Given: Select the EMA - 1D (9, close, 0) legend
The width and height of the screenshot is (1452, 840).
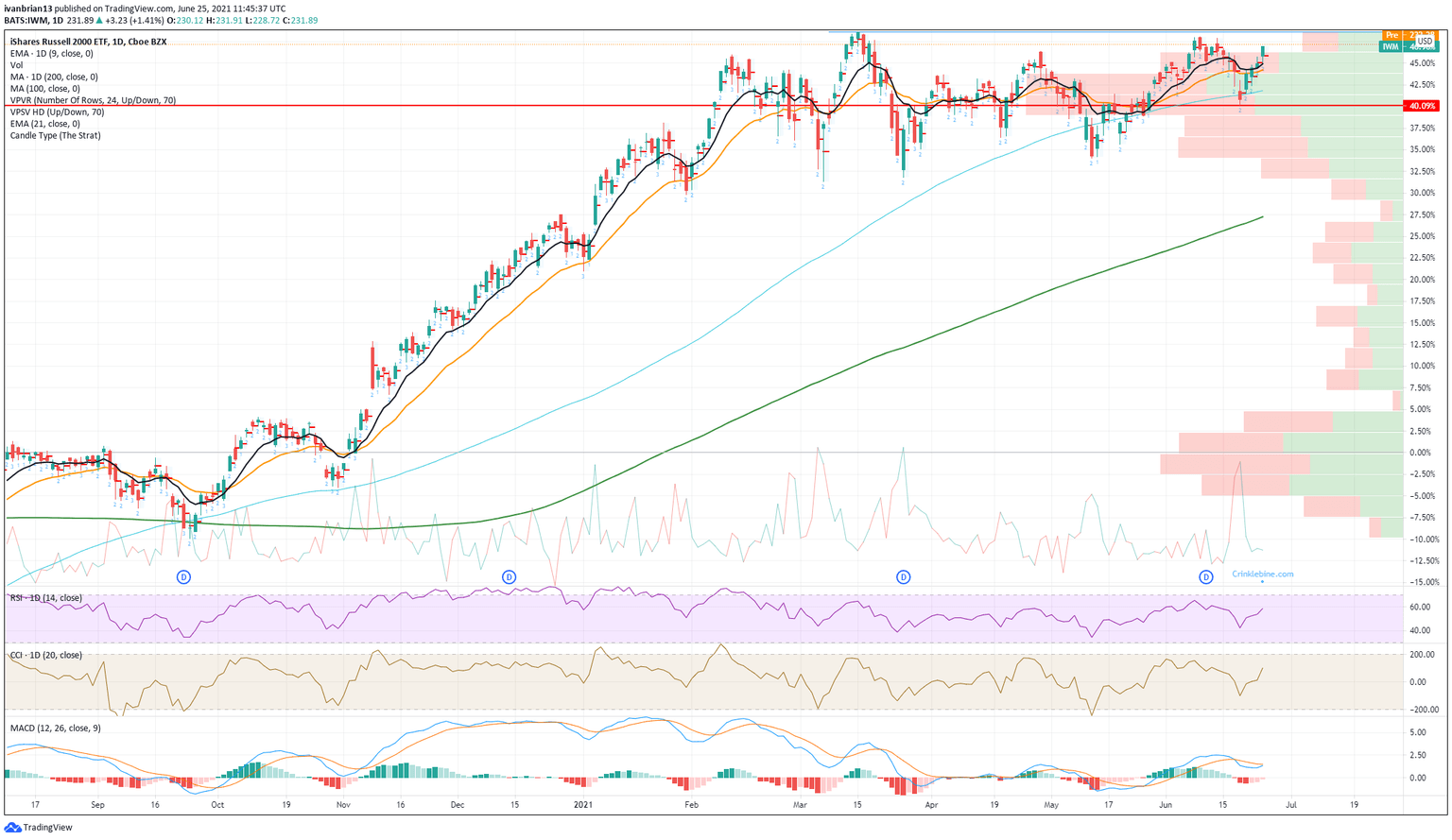Looking at the screenshot, I should [51, 54].
